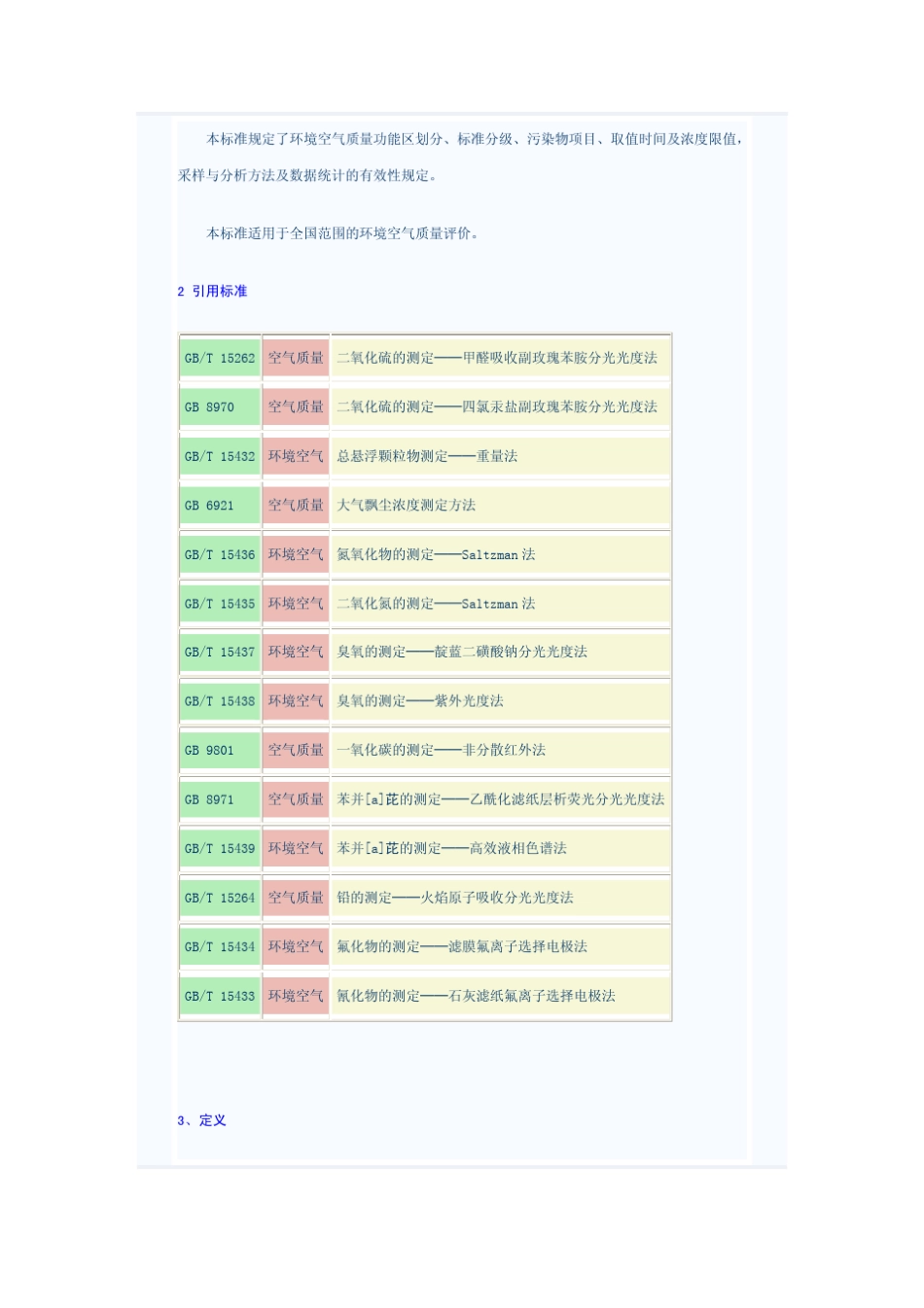924x1308 pixels.
Task: Select cell 'GB/T 15438'
Action: (x=220, y=701)
